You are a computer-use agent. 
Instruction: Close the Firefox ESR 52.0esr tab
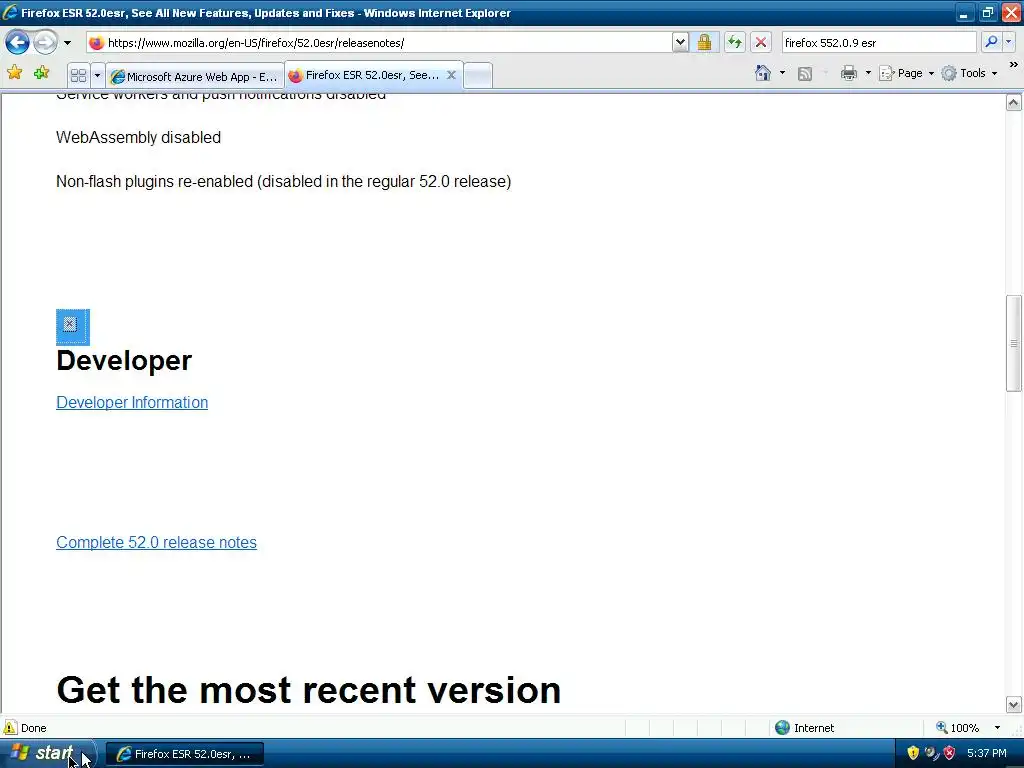(x=451, y=75)
